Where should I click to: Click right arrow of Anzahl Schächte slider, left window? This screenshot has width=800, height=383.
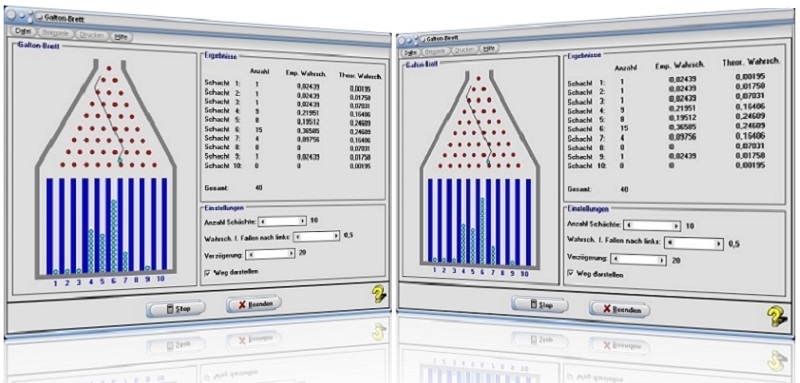click(x=302, y=221)
